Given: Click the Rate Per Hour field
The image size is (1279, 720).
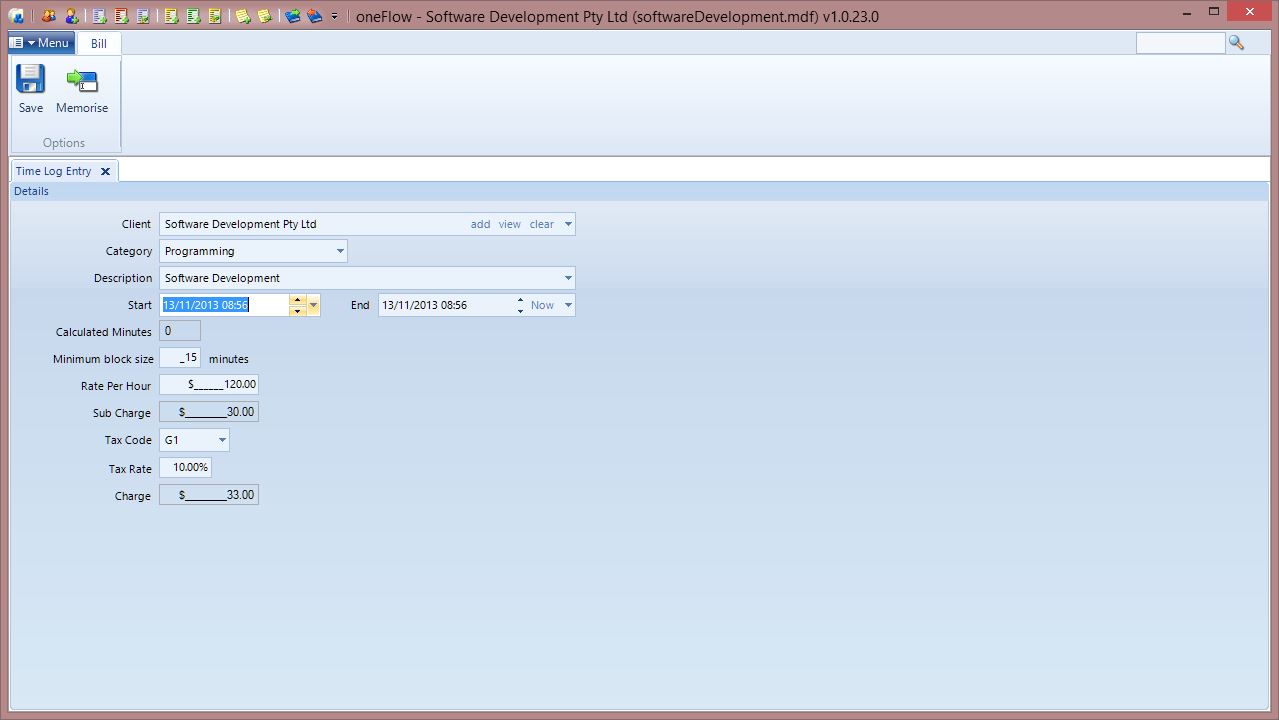Looking at the screenshot, I should [209, 385].
